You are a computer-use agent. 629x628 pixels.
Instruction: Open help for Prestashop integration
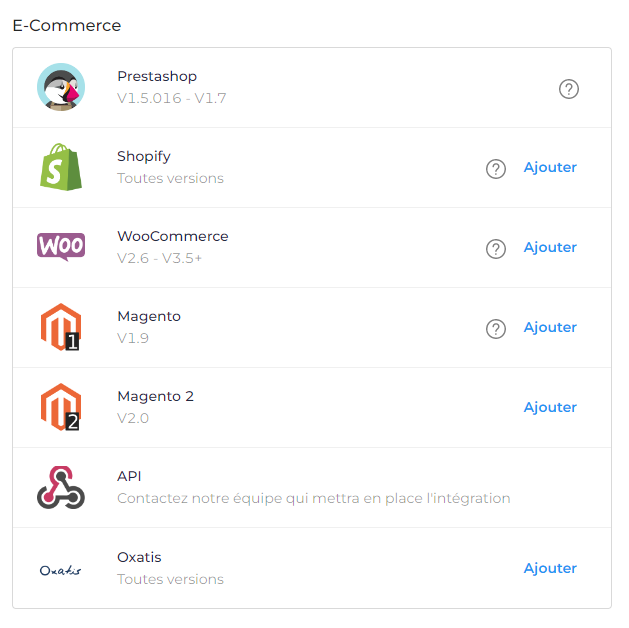(568, 89)
